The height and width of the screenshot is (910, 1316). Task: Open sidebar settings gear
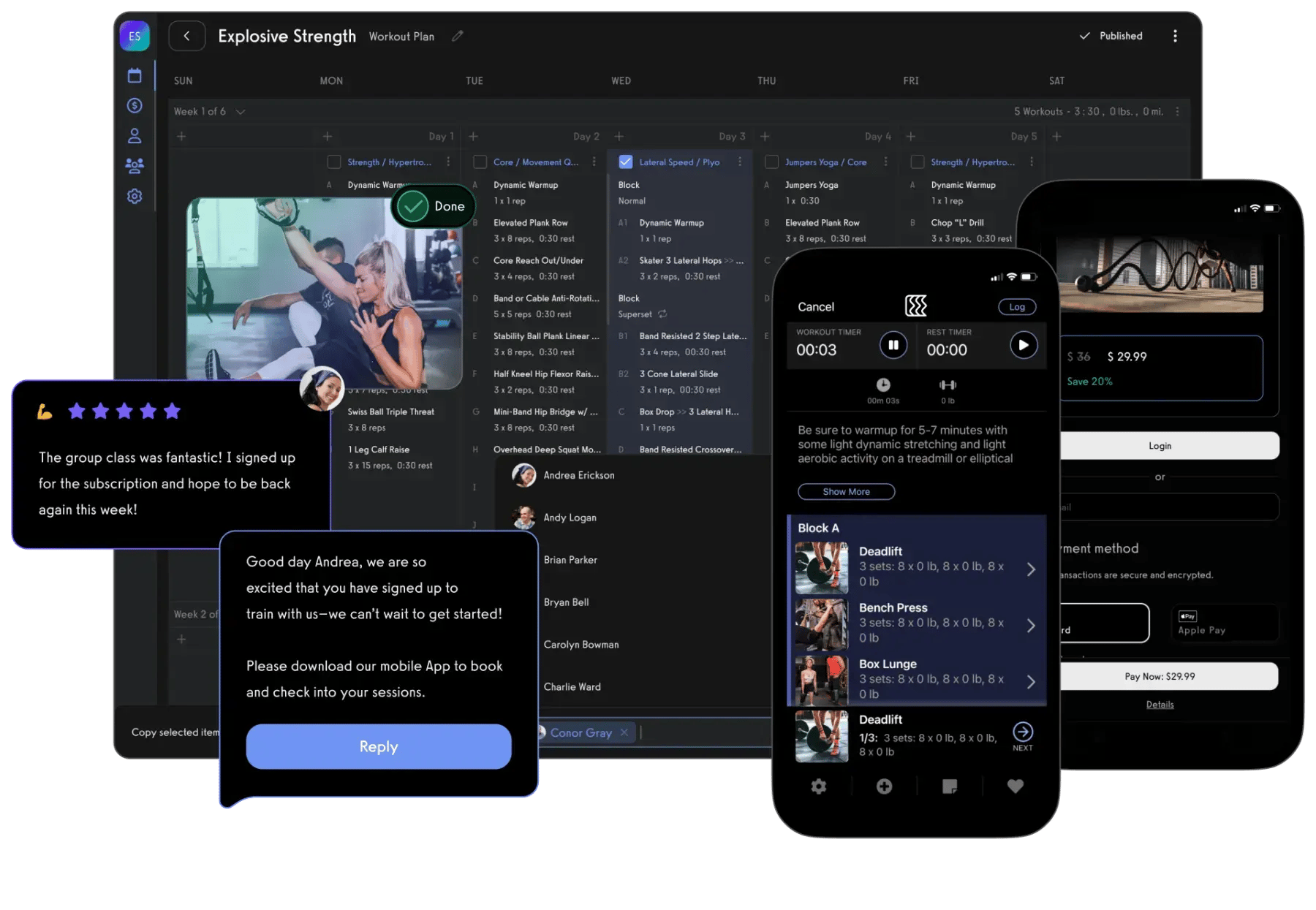[135, 197]
